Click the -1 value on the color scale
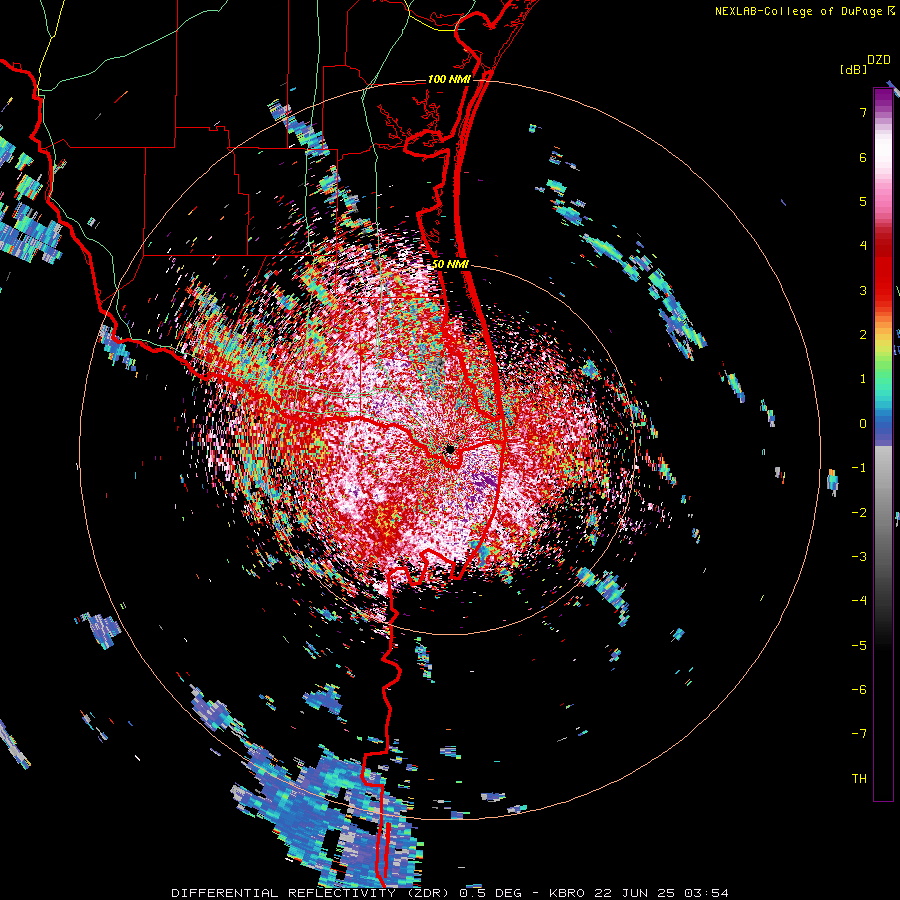Image resolution: width=900 pixels, height=900 pixels. (859, 468)
